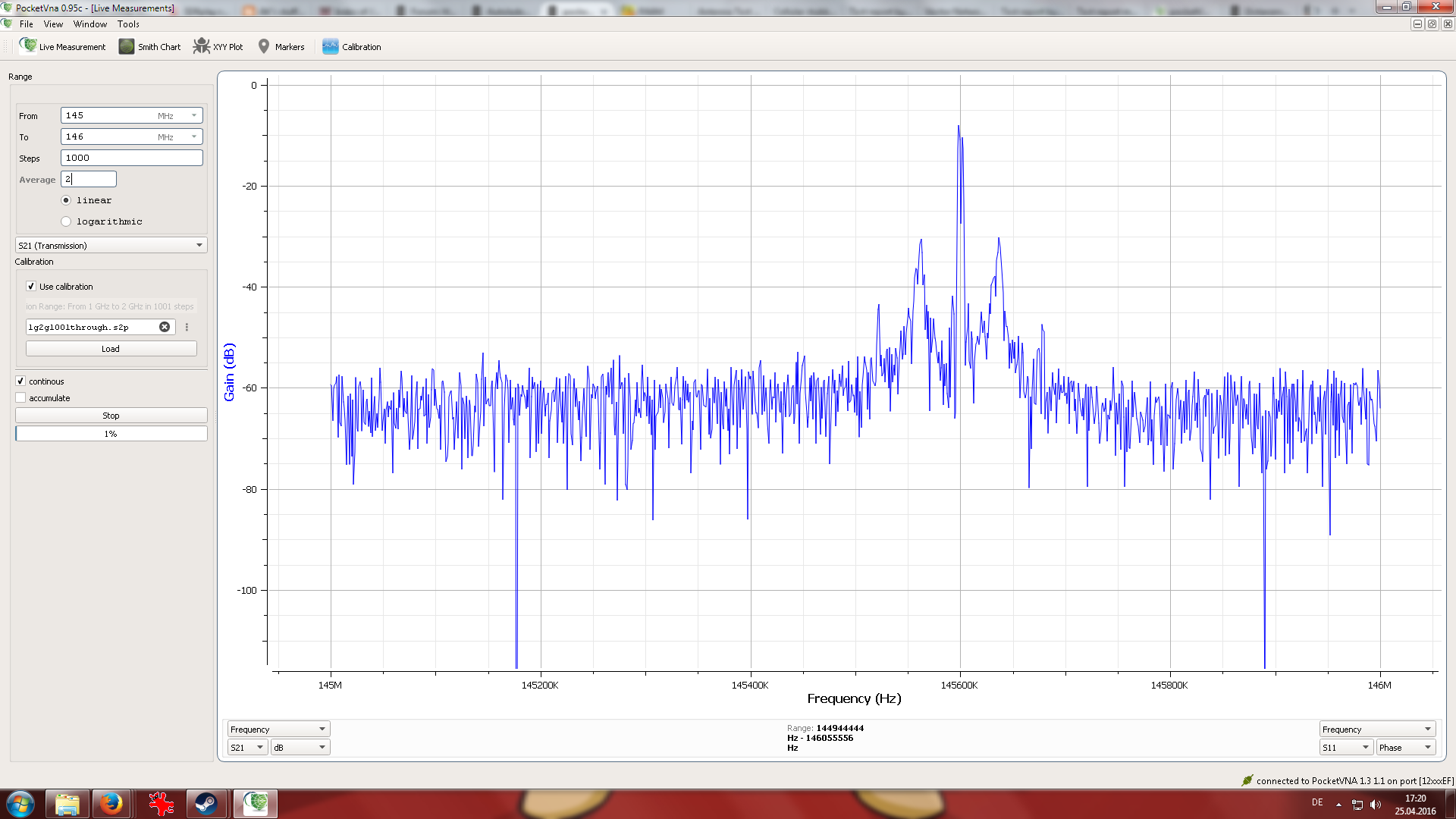Open Steam from taskbar
The image size is (1456, 819).
[206, 804]
